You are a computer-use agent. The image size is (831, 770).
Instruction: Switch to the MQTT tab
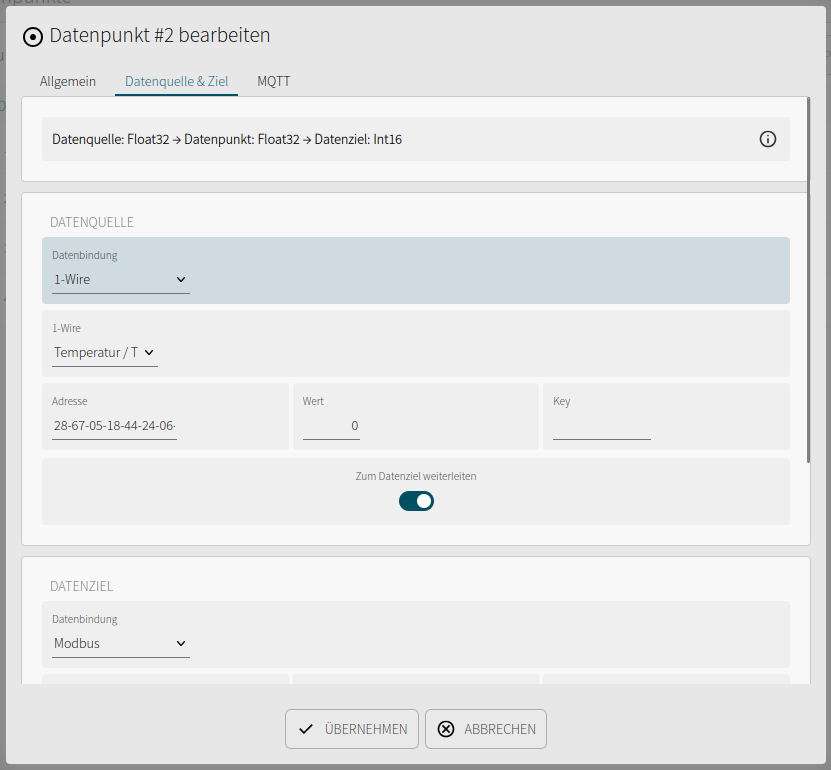tap(273, 82)
